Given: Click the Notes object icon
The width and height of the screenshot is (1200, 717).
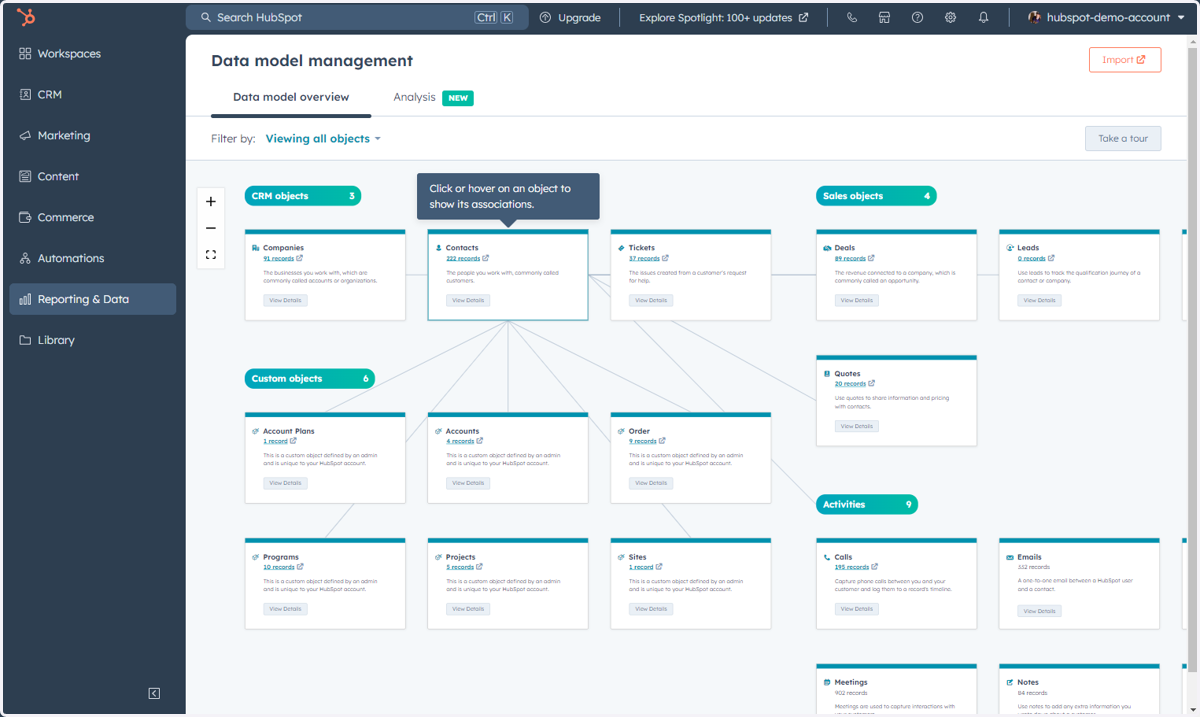Looking at the screenshot, I should [1010, 683].
